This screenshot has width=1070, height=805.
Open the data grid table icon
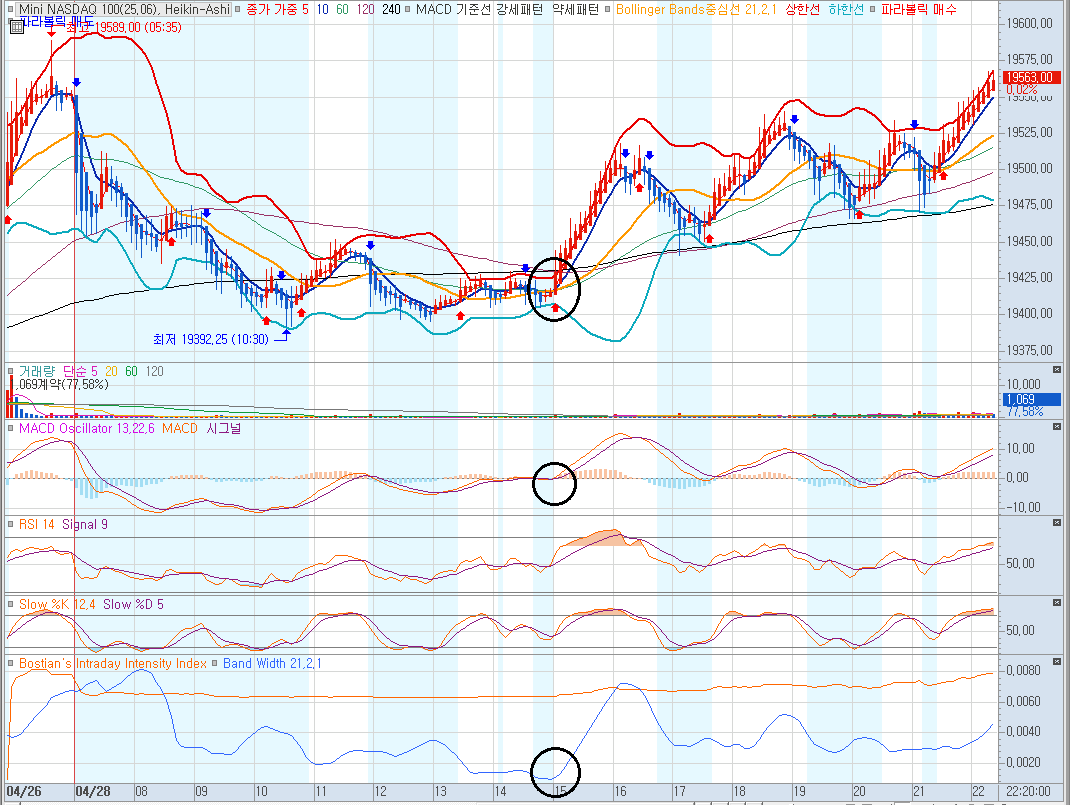pyautogui.click(x=16, y=27)
